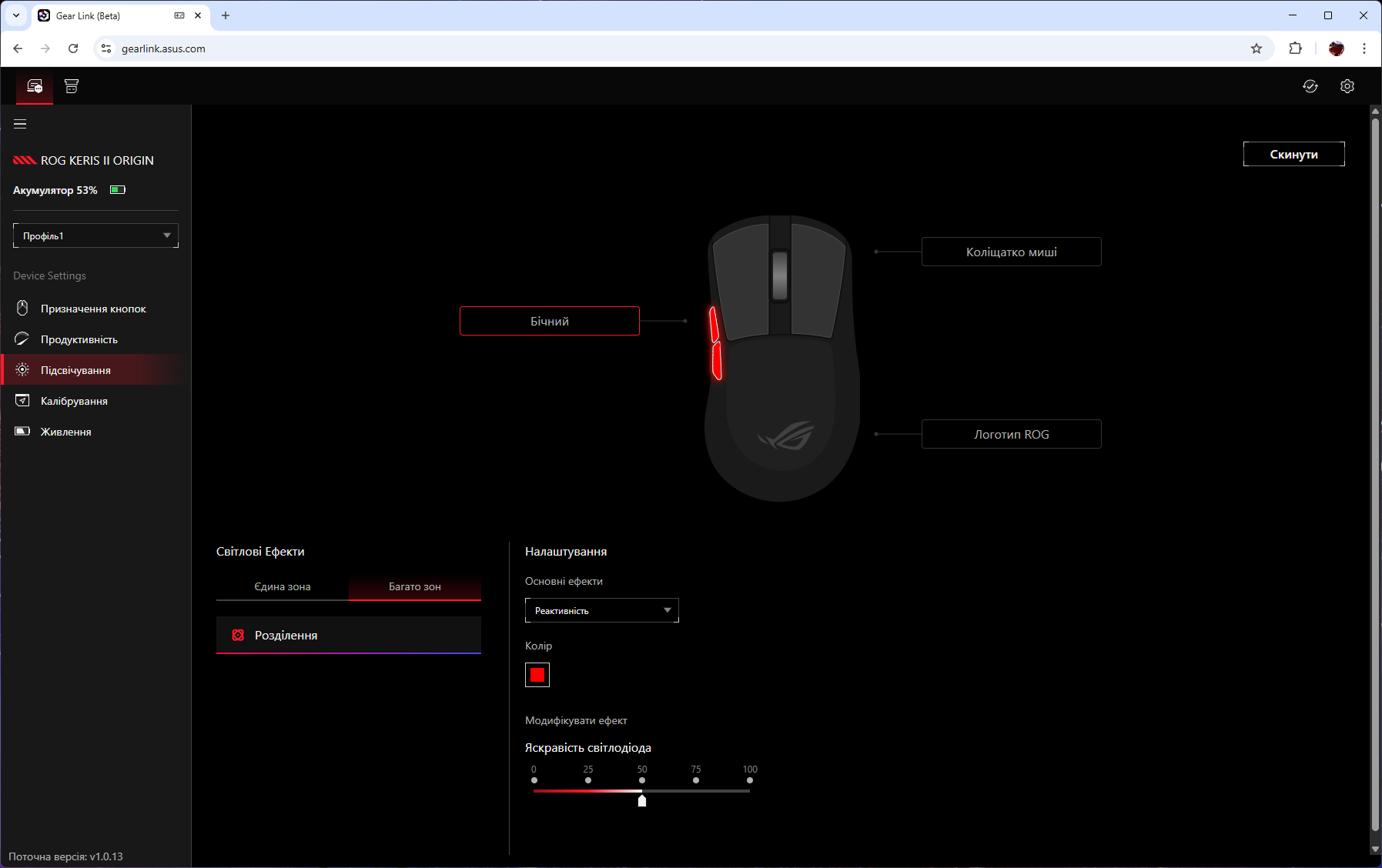Open Призначення кнопок settings
This screenshot has height=868, width=1382.
(x=95, y=309)
